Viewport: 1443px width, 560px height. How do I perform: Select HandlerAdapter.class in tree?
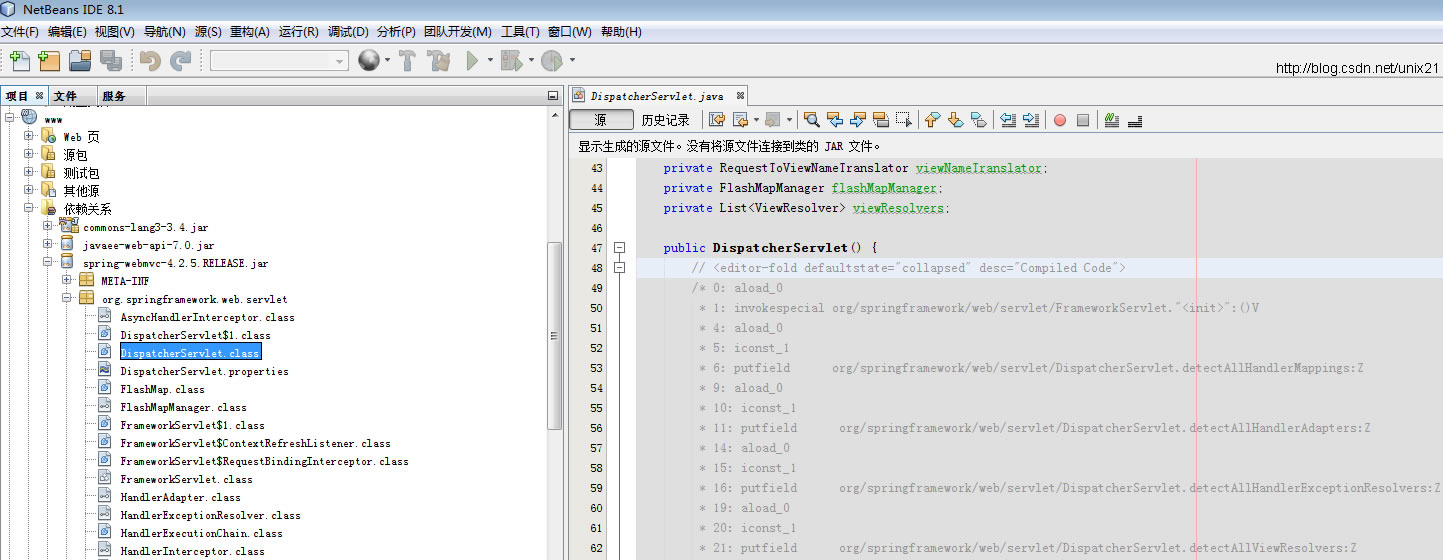coord(180,497)
